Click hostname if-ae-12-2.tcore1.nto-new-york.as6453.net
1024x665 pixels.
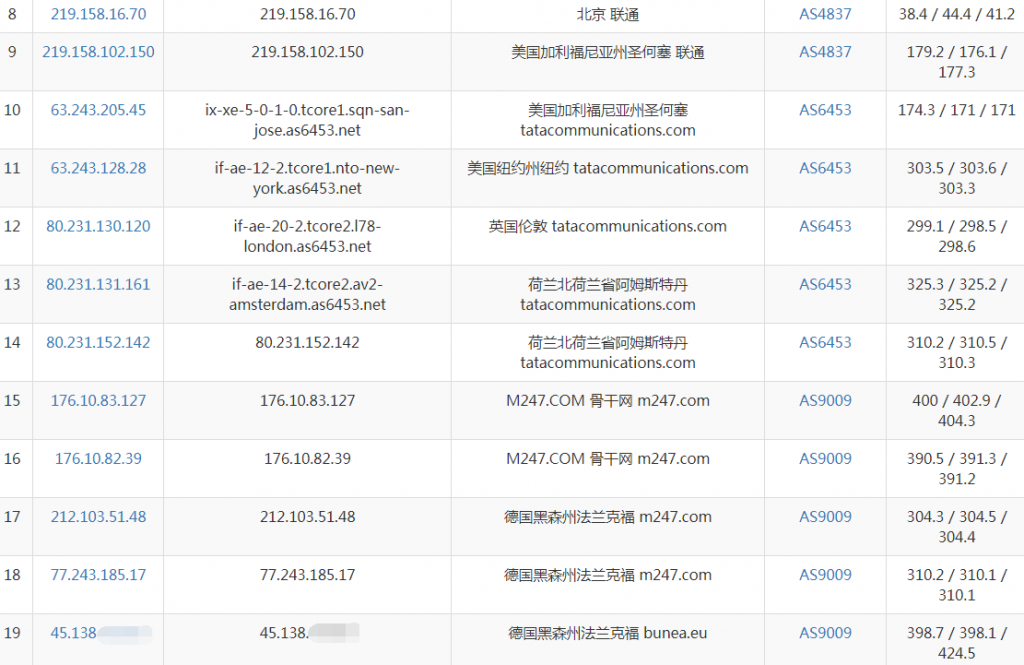pyautogui.click(x=307, y=178)
